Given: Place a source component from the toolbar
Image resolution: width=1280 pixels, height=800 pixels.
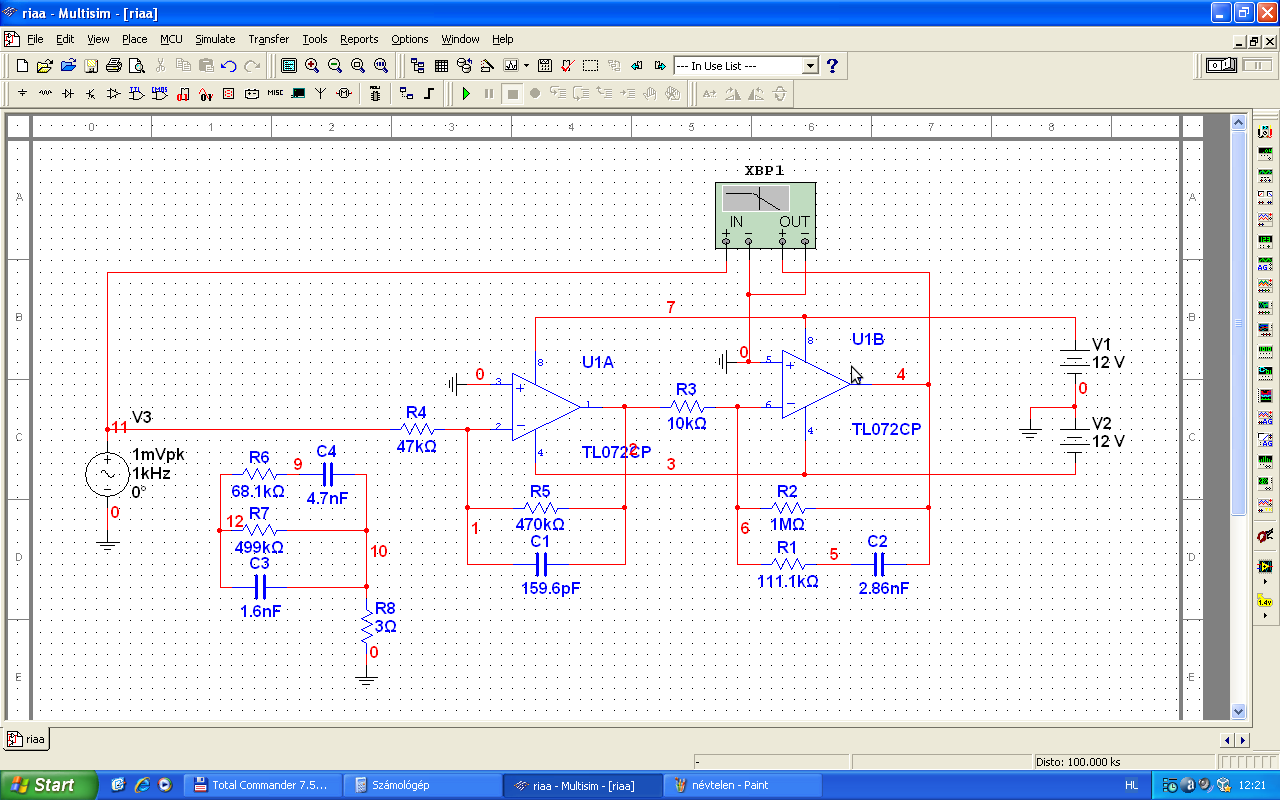Looking at the screenshot, I should pos(22,94).
